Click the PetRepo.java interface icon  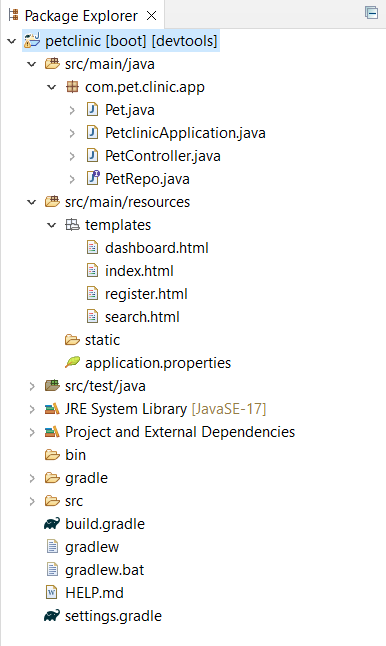(93, 178)
